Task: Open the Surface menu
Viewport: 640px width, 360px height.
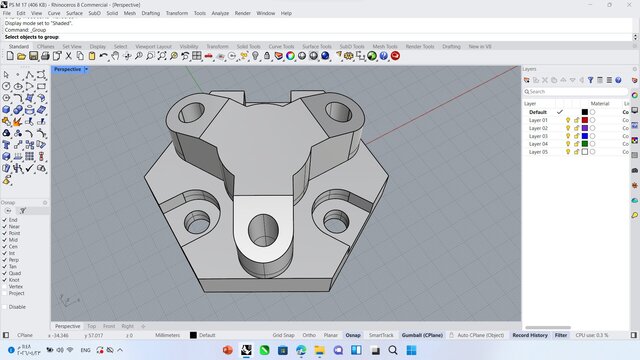Action: point(74,13)
